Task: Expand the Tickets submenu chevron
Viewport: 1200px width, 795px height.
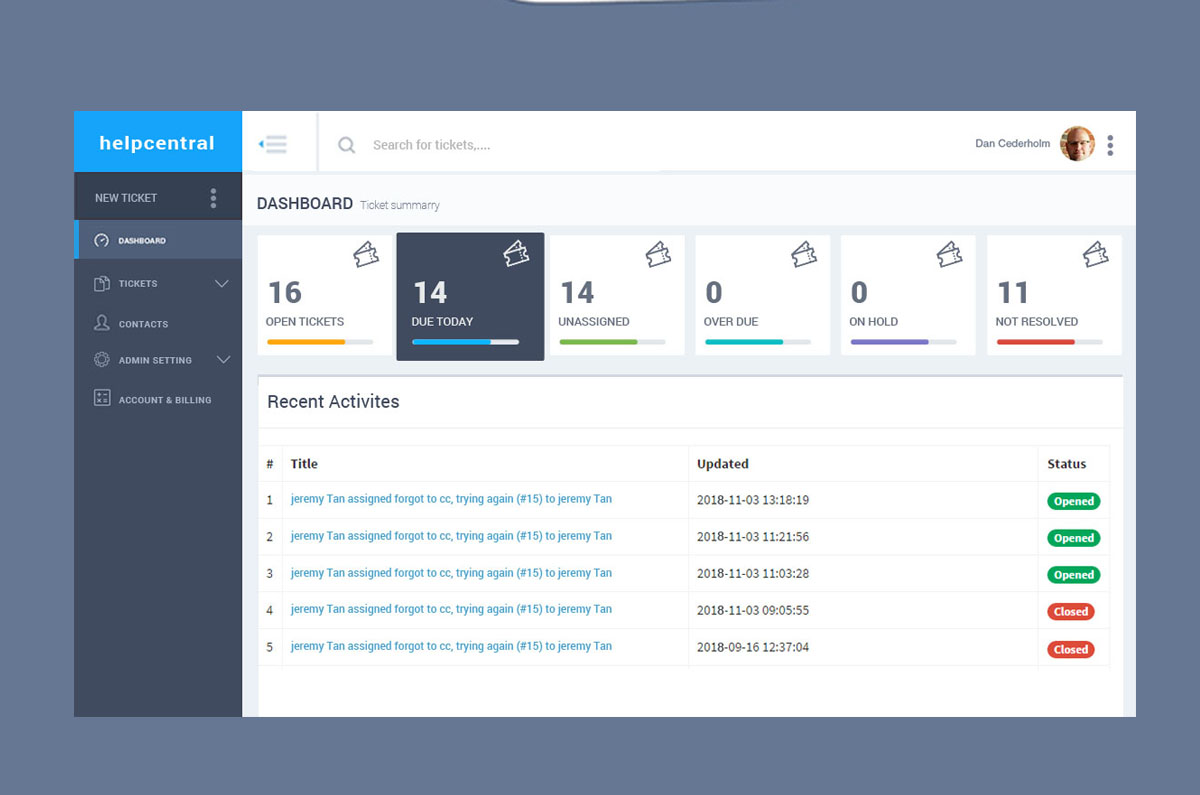Action: pos(222,284)
